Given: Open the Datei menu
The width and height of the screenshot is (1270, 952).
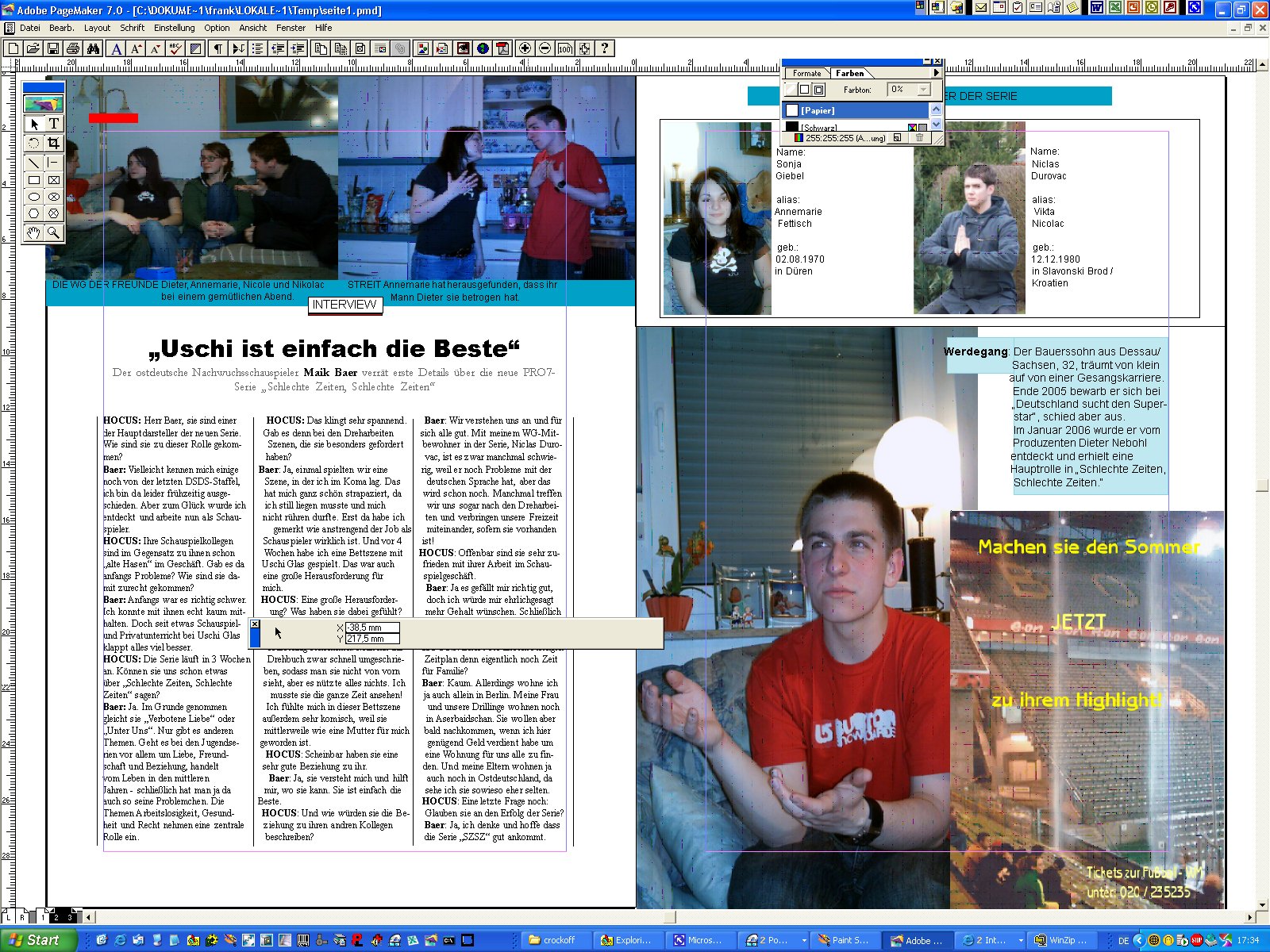Looking at the screenshot, I should (30, 28).
